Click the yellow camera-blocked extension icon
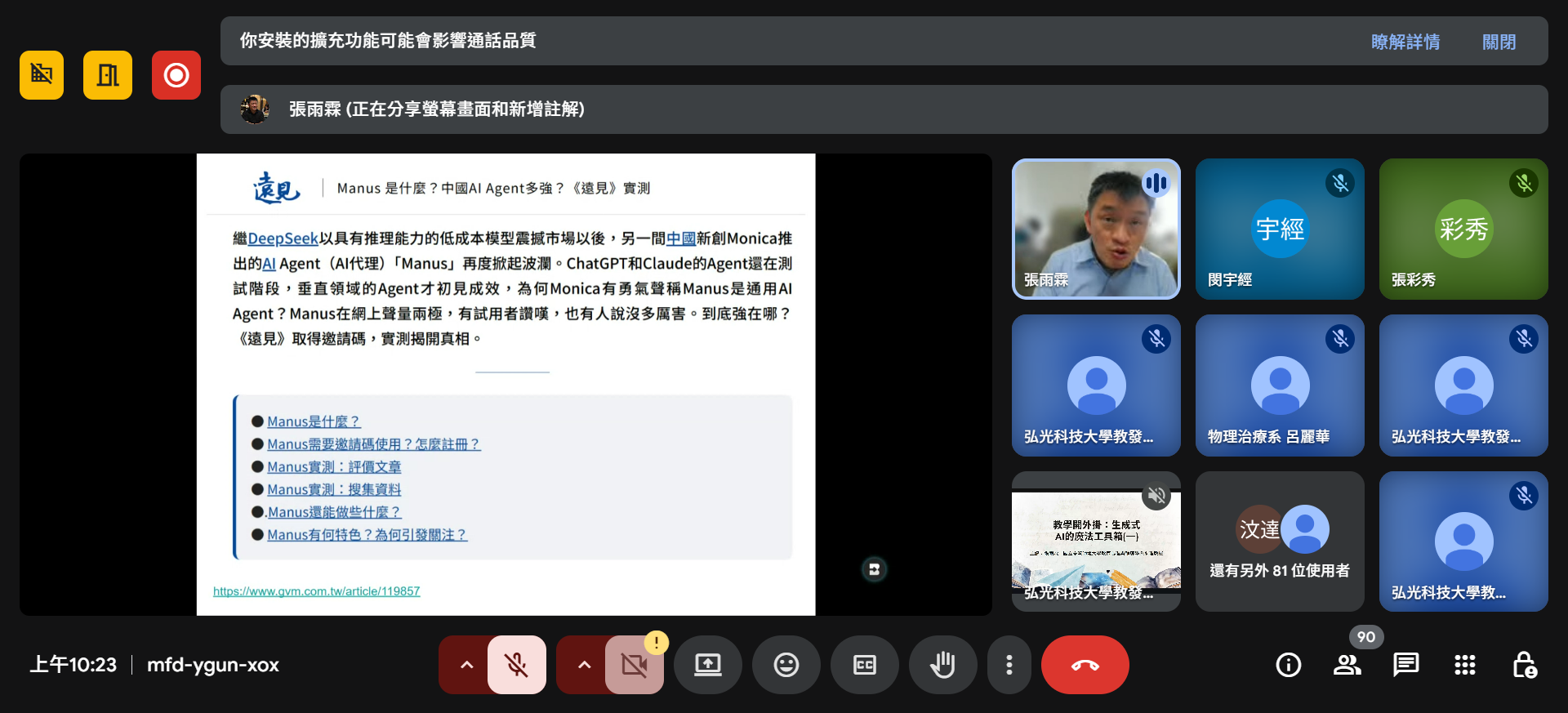The width and height of the screenshot is (1568, 713). 42,75
